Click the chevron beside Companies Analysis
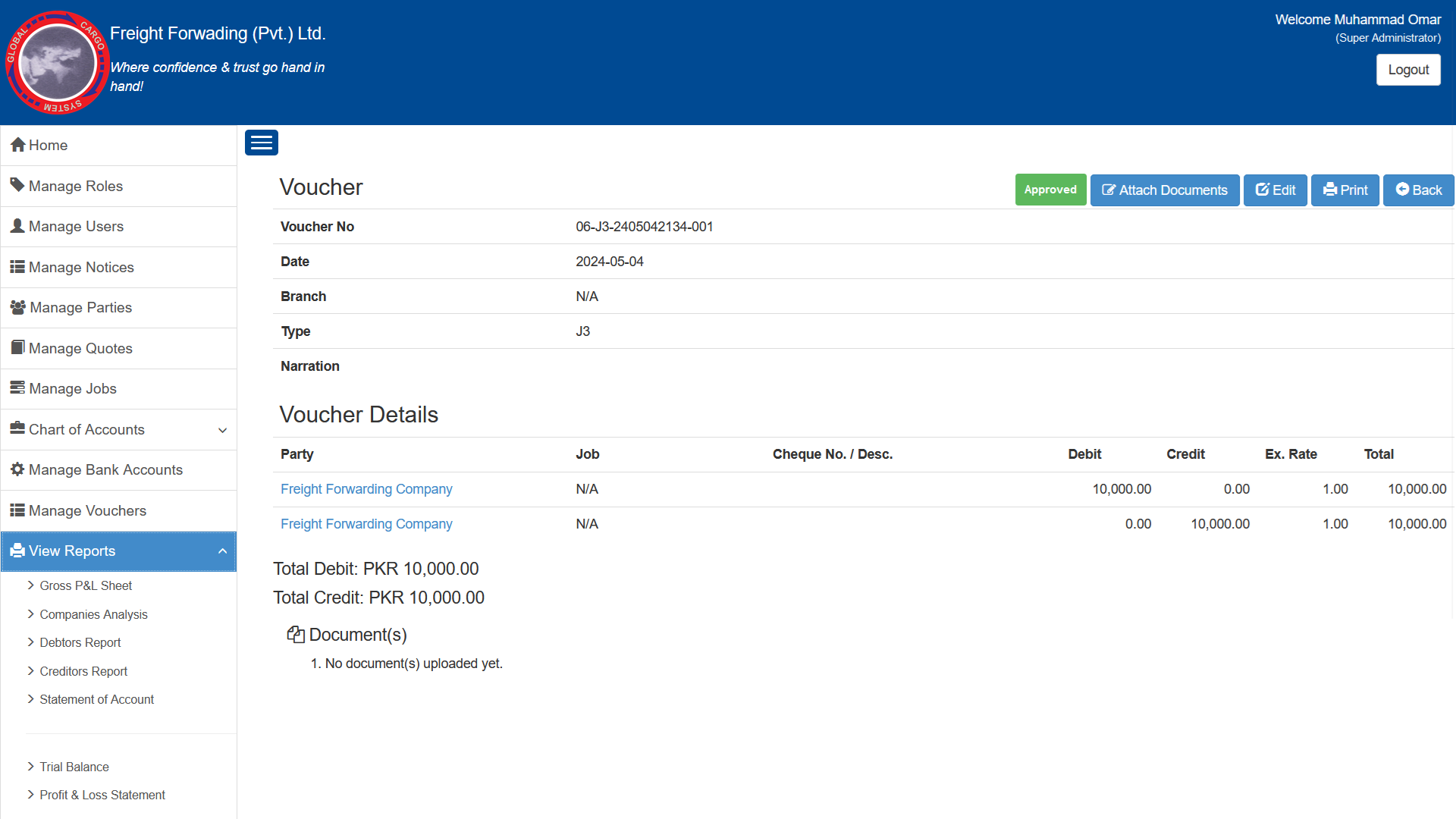 pyautogui.click(x=31, y=613)
